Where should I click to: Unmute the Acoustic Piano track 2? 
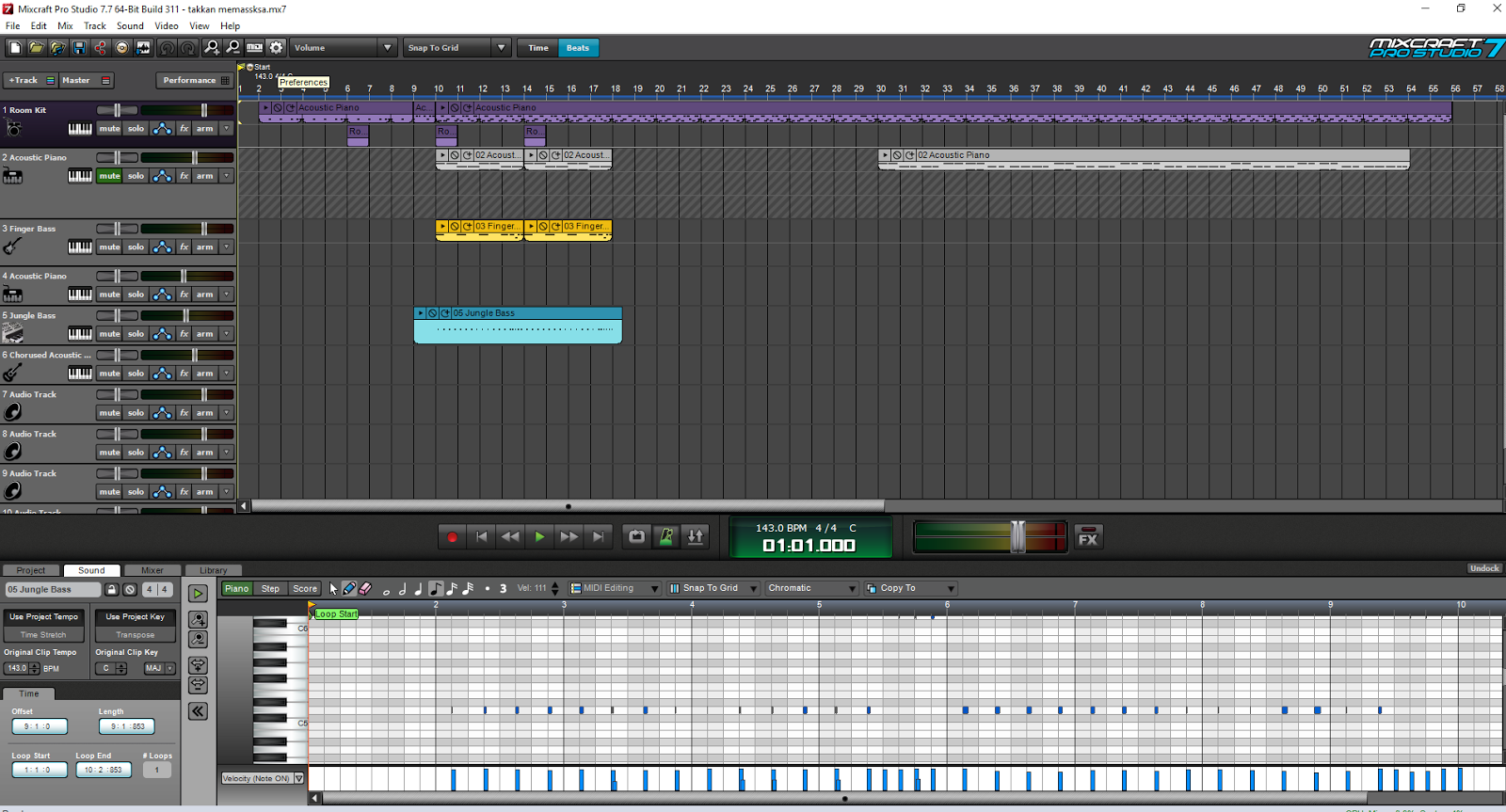(110, 176)
